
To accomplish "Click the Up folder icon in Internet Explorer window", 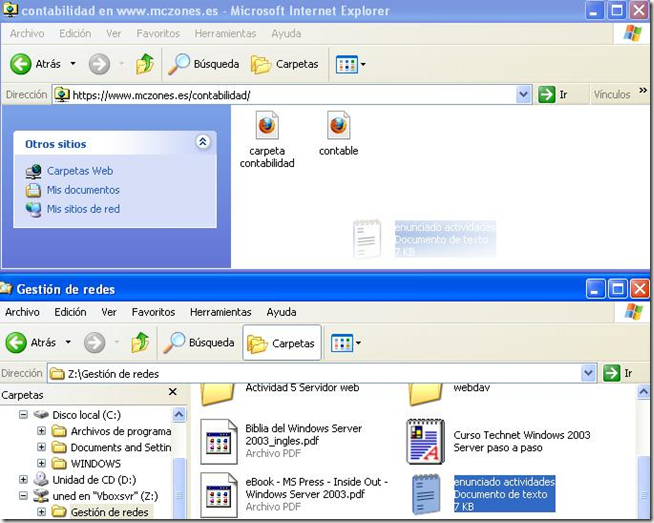I will point(145,64).
